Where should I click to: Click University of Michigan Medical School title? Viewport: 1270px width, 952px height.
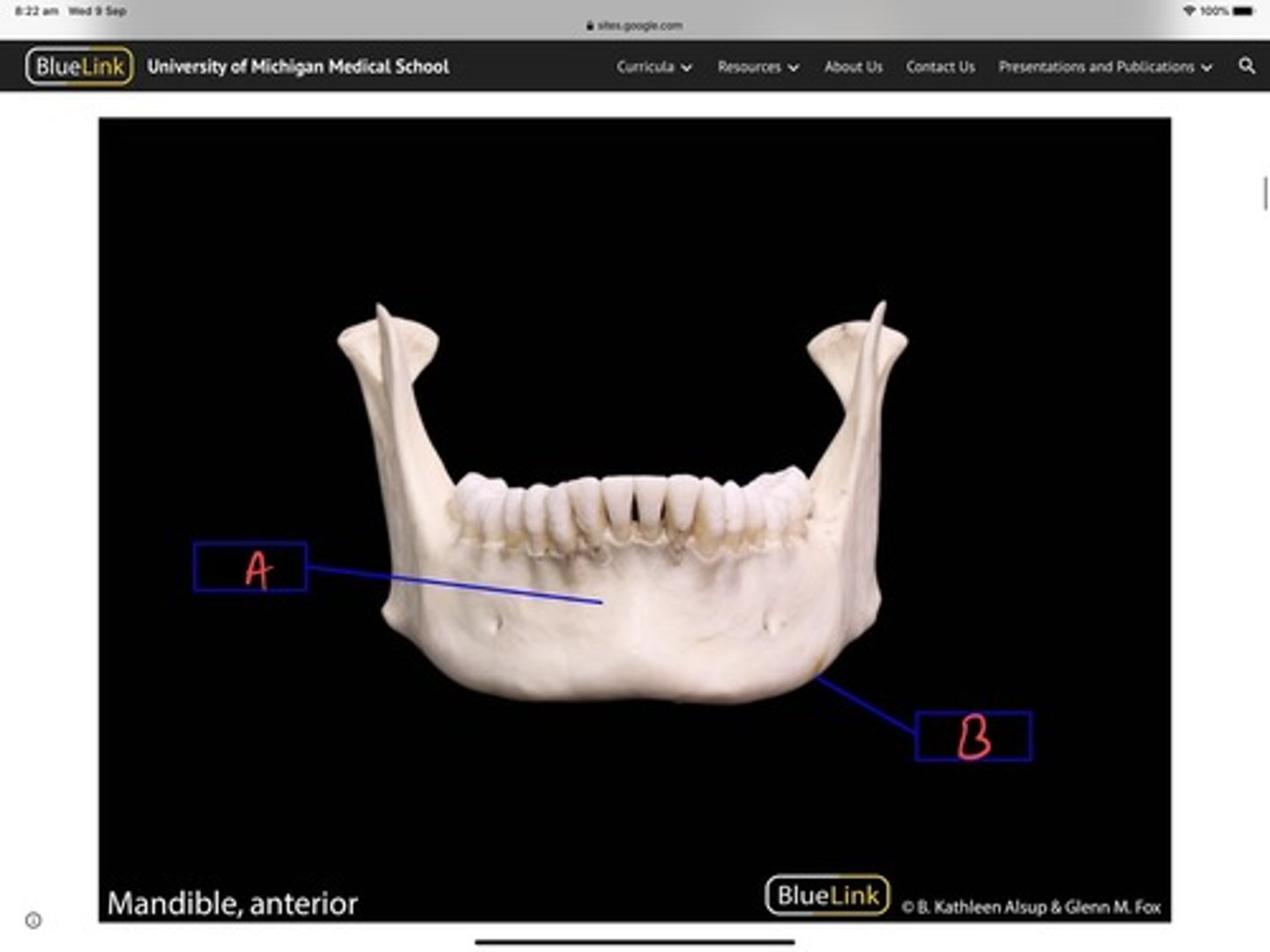point(298,67)
